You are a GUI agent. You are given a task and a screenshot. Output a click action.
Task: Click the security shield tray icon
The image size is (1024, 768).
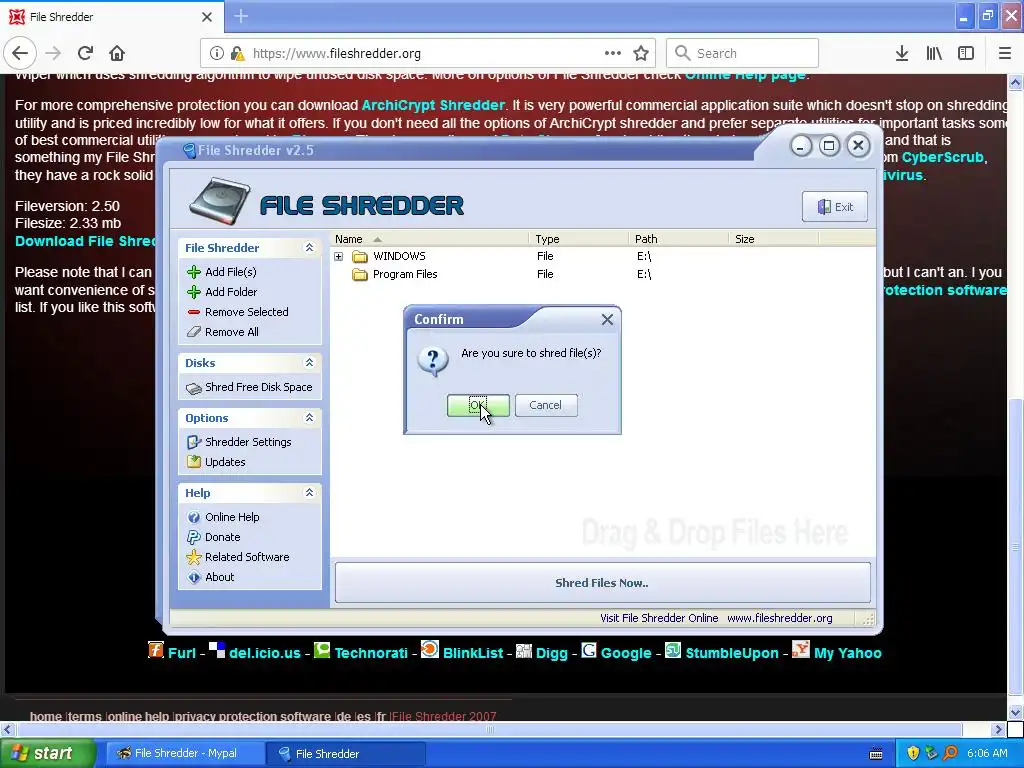[x=913, y=753]
